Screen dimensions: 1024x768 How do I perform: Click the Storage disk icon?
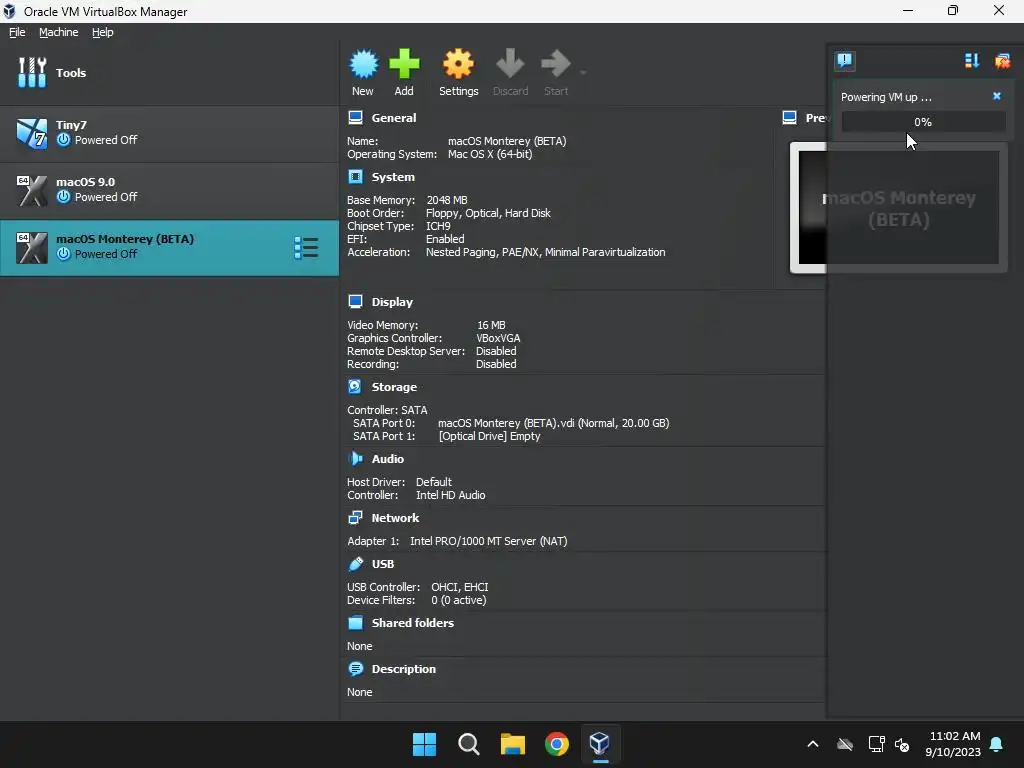(355, 387)
